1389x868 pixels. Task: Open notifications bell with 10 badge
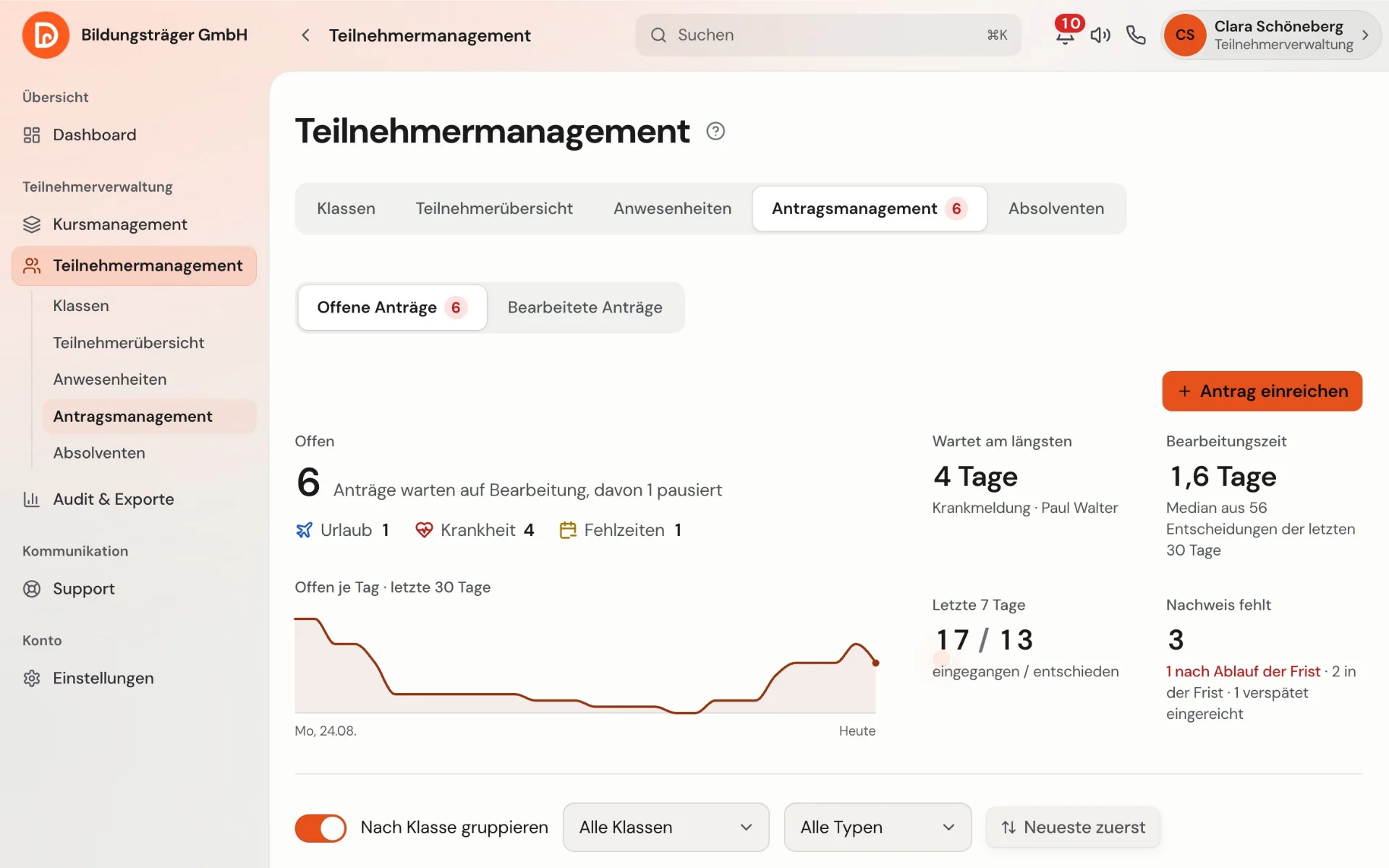1065,34
